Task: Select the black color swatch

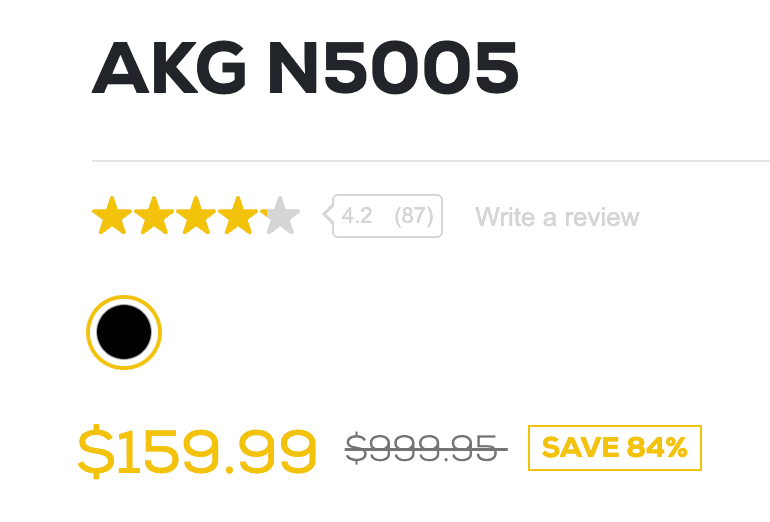Action: (x=124, y=332)
